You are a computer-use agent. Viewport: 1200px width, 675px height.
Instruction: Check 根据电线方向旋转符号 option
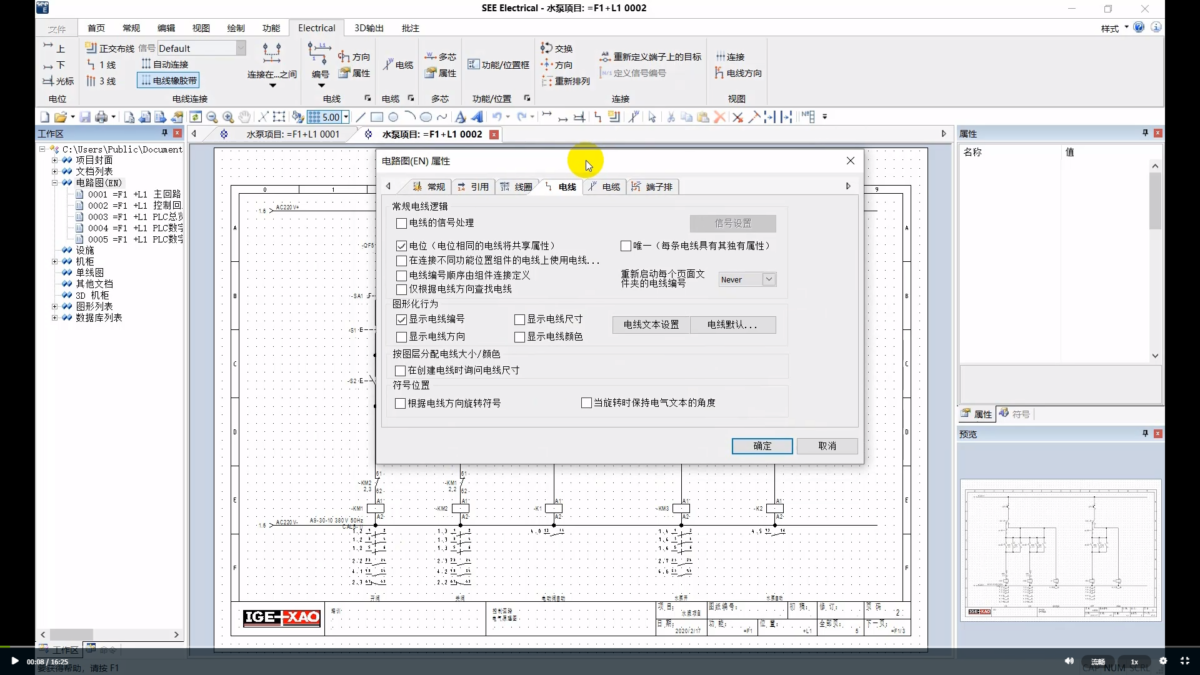(x=402, y=403)
